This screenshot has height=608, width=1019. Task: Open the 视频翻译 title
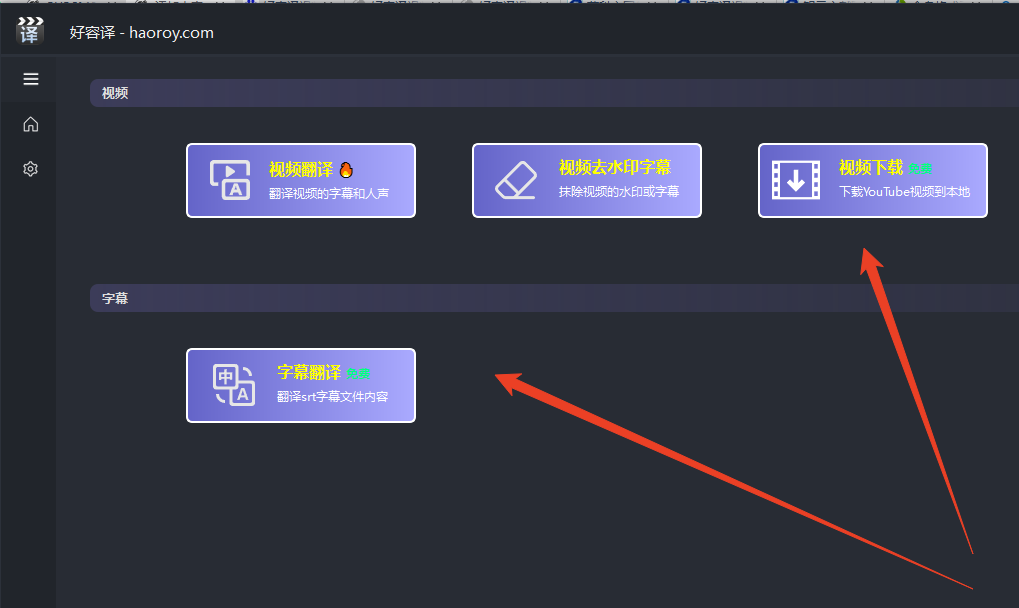(300, 170)
